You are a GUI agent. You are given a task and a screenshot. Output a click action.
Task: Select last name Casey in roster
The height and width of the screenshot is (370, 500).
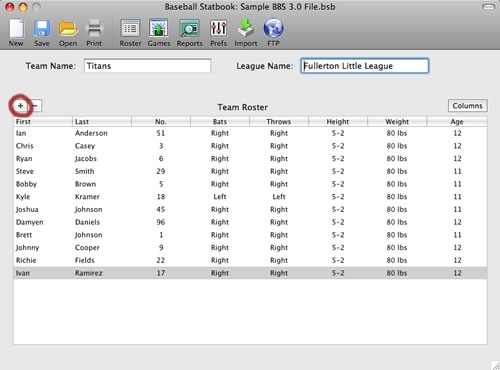(x=85, y=146)
